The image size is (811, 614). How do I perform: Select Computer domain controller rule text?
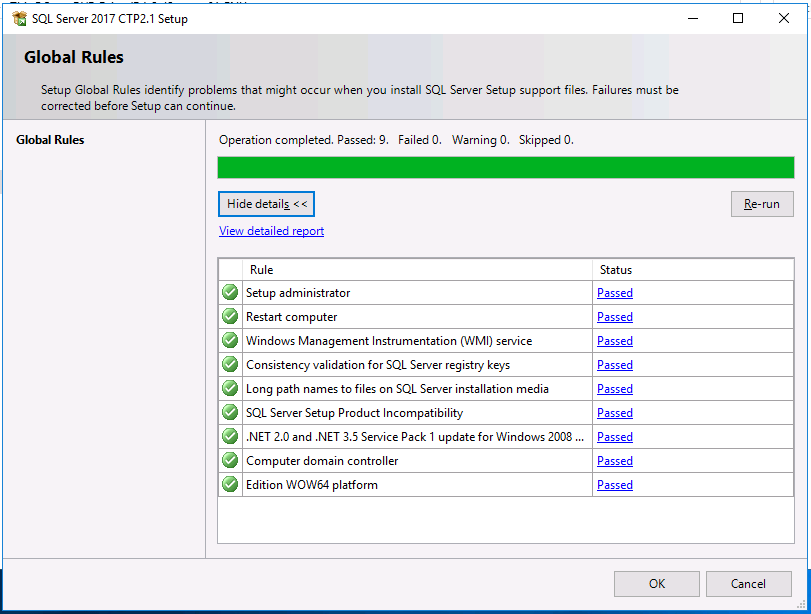coord(322,461)
